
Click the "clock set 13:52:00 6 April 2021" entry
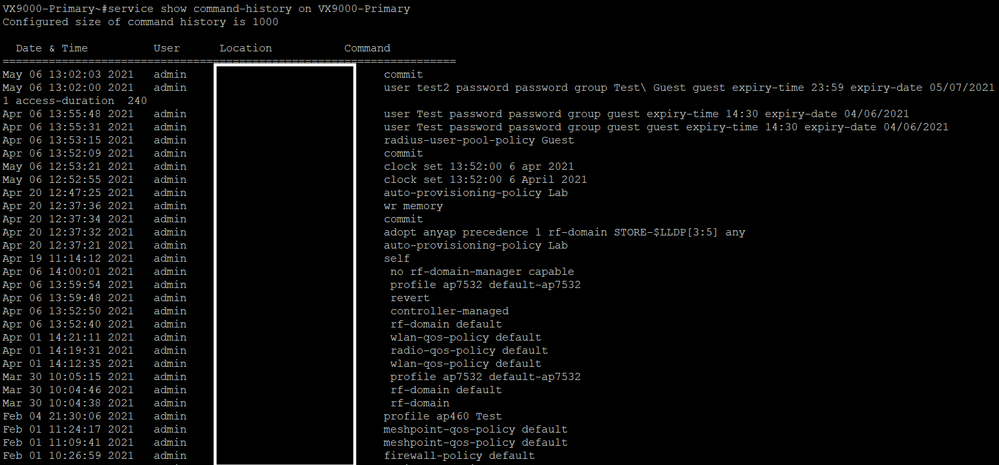pyautogui.click(x=485, y=180)
